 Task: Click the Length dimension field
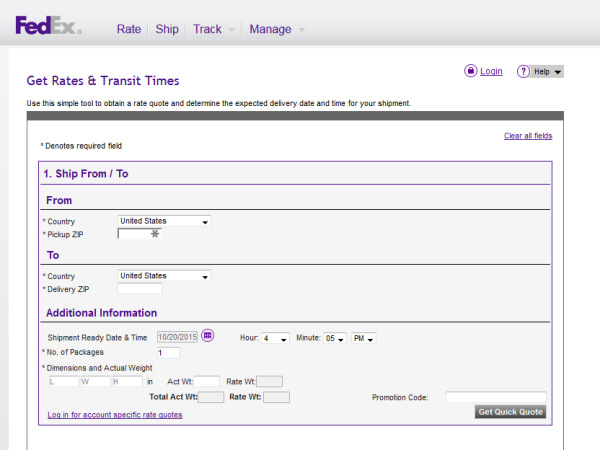point(64,382)
